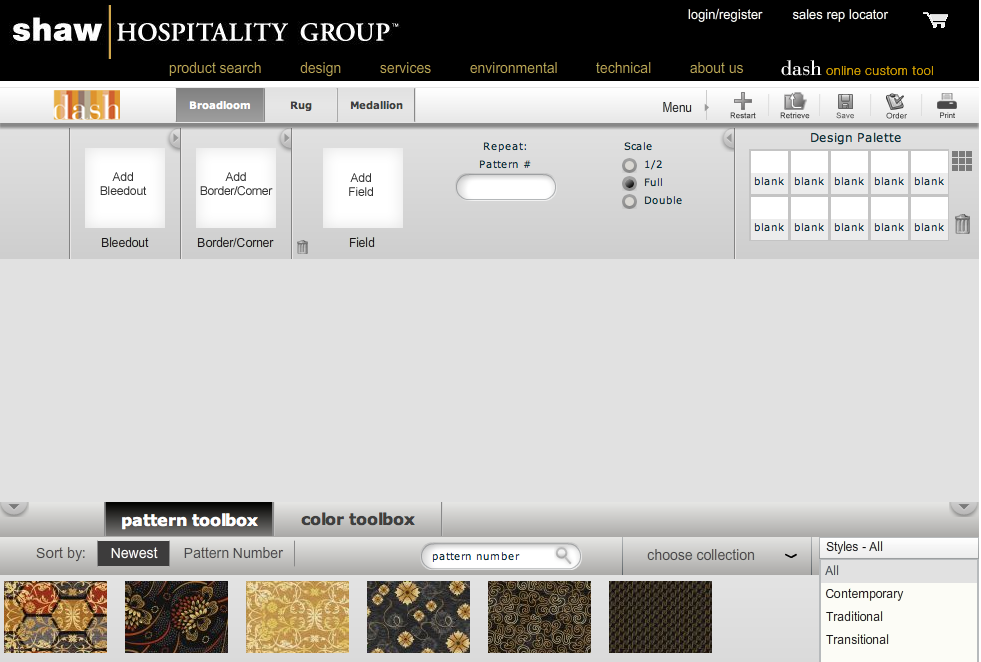Click the trash icon beside Border/Corner
The height and width of the screenshot is (662, 981).
click(x=302, y=247)
